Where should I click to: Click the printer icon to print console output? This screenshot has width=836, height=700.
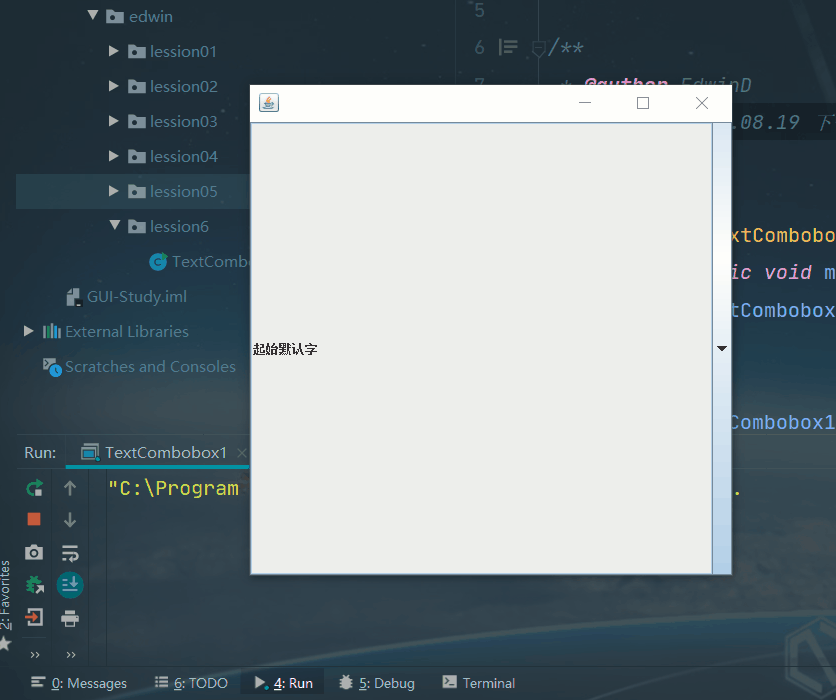tap(70, 618)
